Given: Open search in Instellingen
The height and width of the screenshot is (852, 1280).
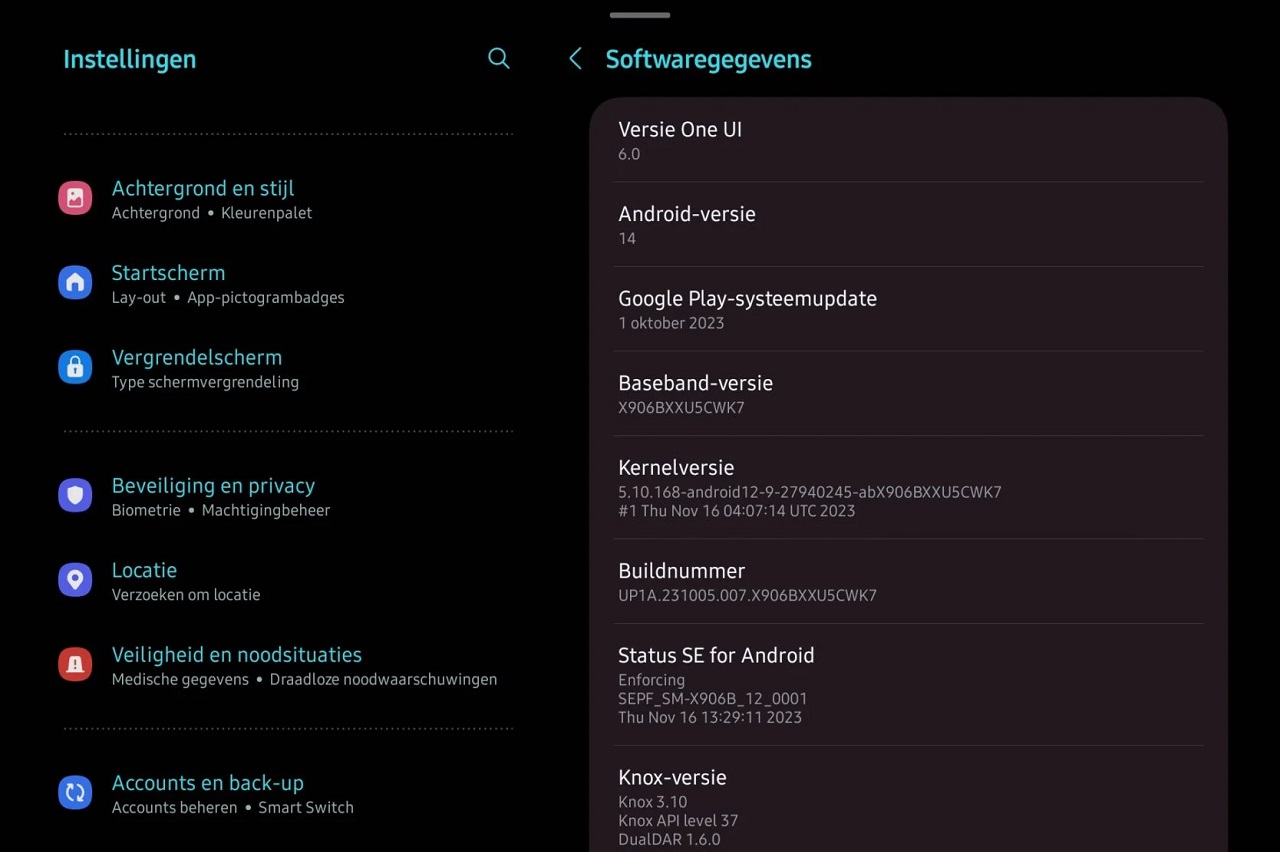Looking at the screenshot, I should [498, 58].
